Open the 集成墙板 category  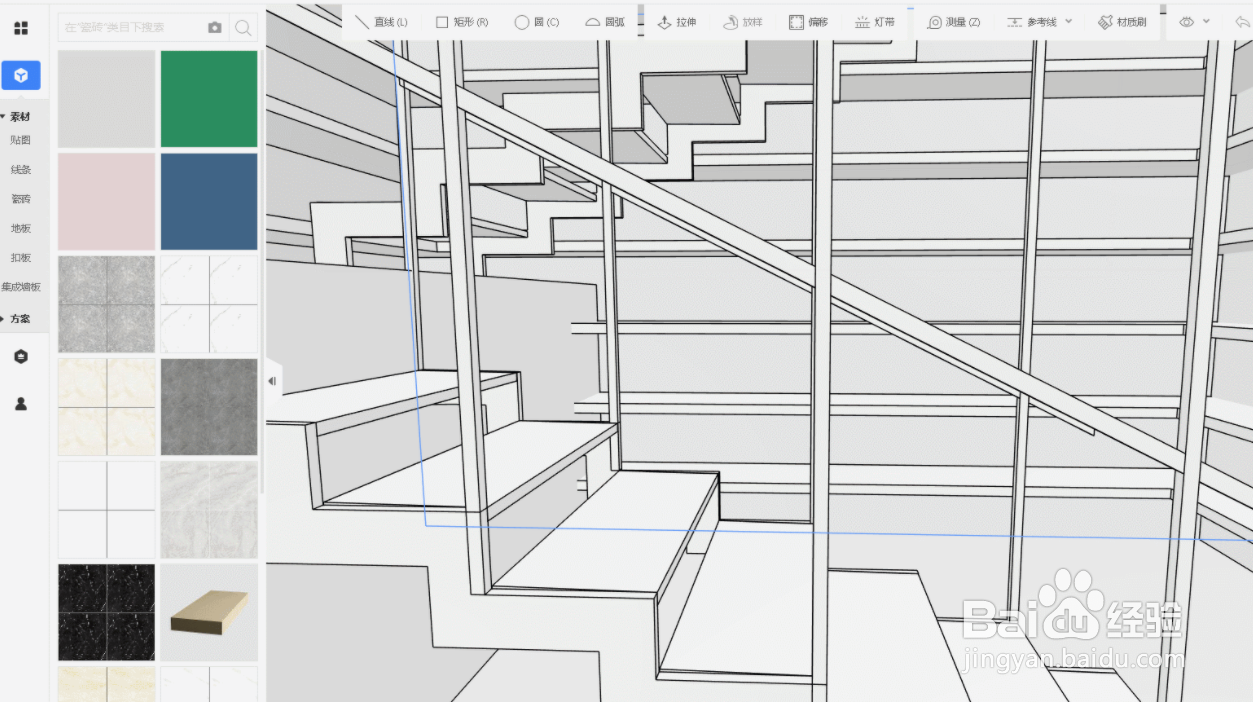point(21,287)
